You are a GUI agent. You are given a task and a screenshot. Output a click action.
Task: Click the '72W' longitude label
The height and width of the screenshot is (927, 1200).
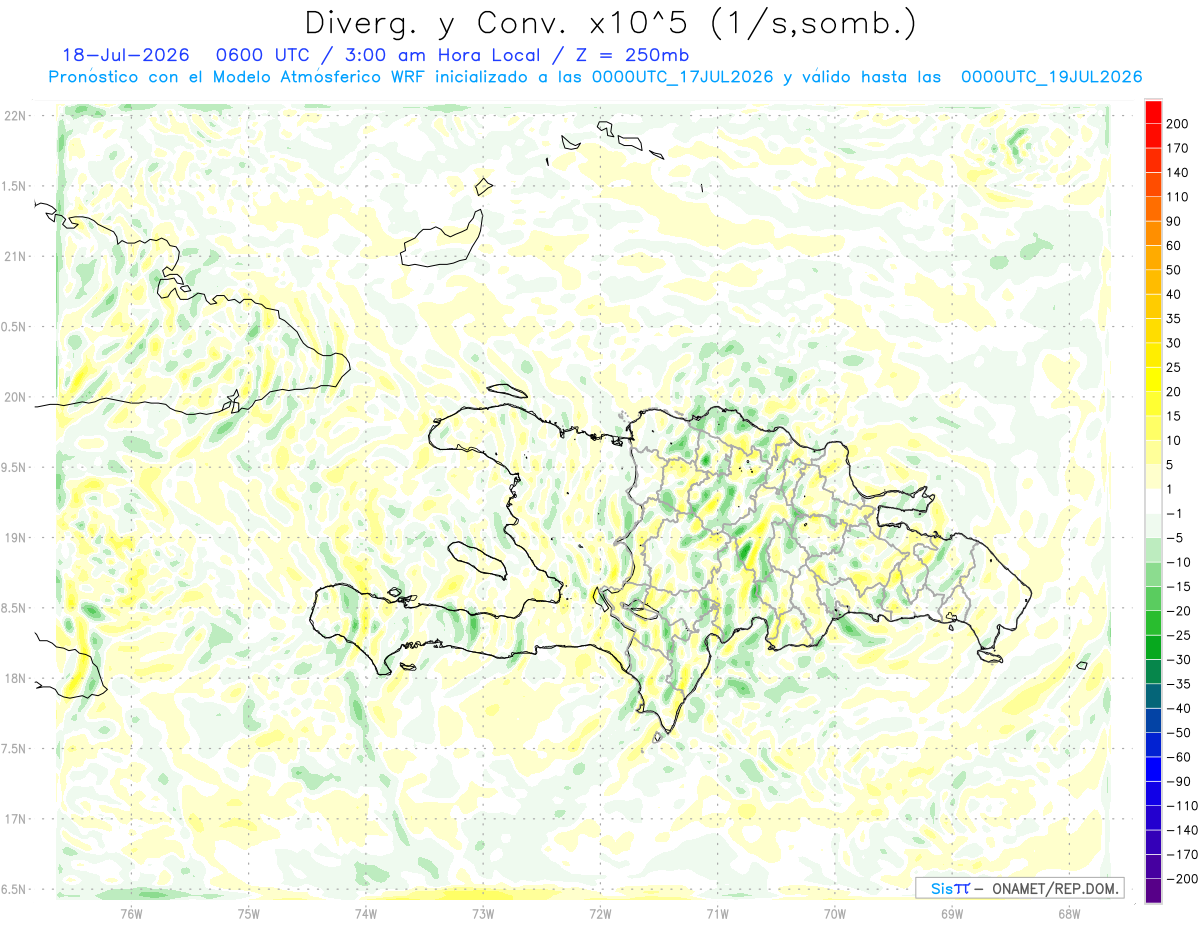point(600,914)
